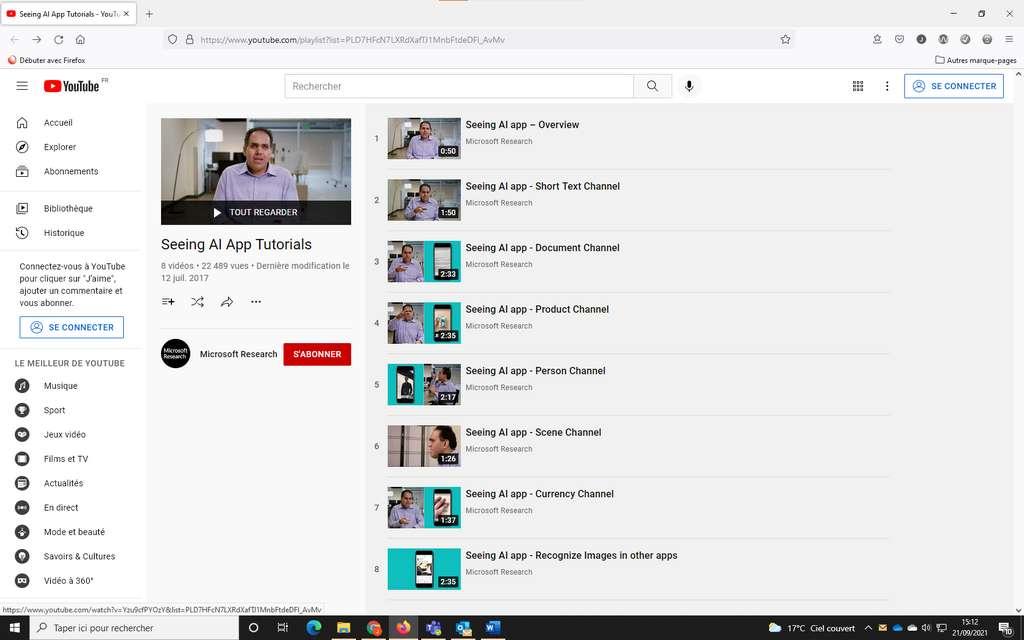Image resolution: width=1024 pixels, height=640 pixels.
Task: Open Microsoft Edge from taskbar
Action: (x=313, y=628)
